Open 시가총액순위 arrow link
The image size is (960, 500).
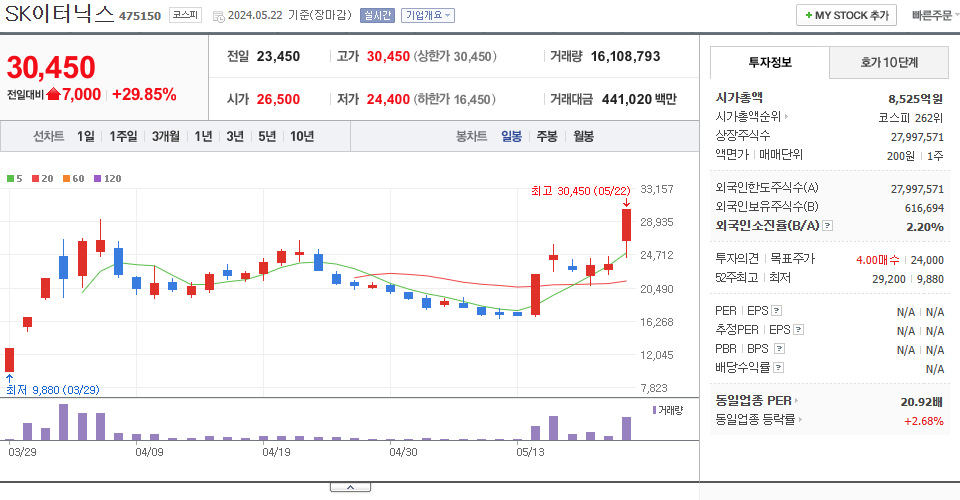[786, 116]
